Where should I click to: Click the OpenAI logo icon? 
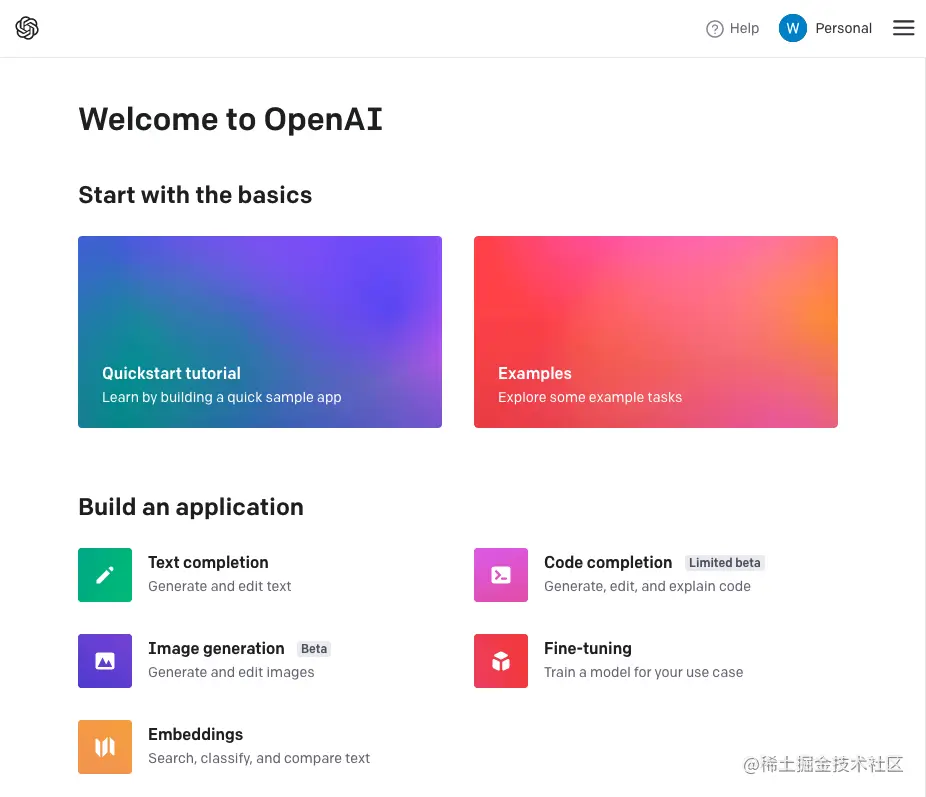point(27,28)
